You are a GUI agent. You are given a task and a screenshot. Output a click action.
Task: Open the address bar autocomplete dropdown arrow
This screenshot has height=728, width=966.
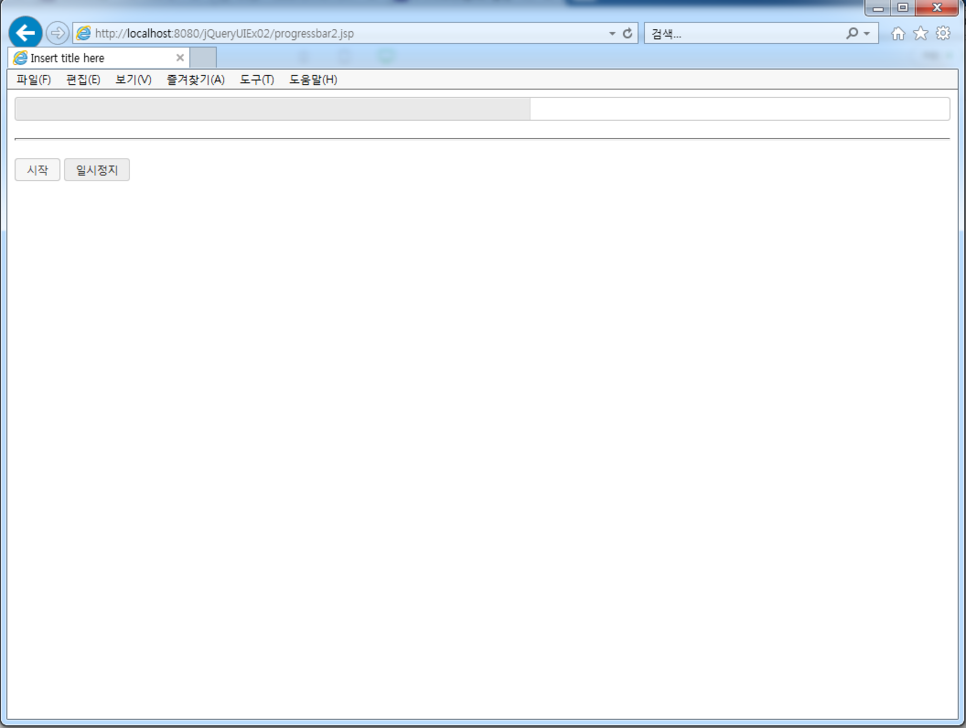pyautogui.click(x=612, y=33)
